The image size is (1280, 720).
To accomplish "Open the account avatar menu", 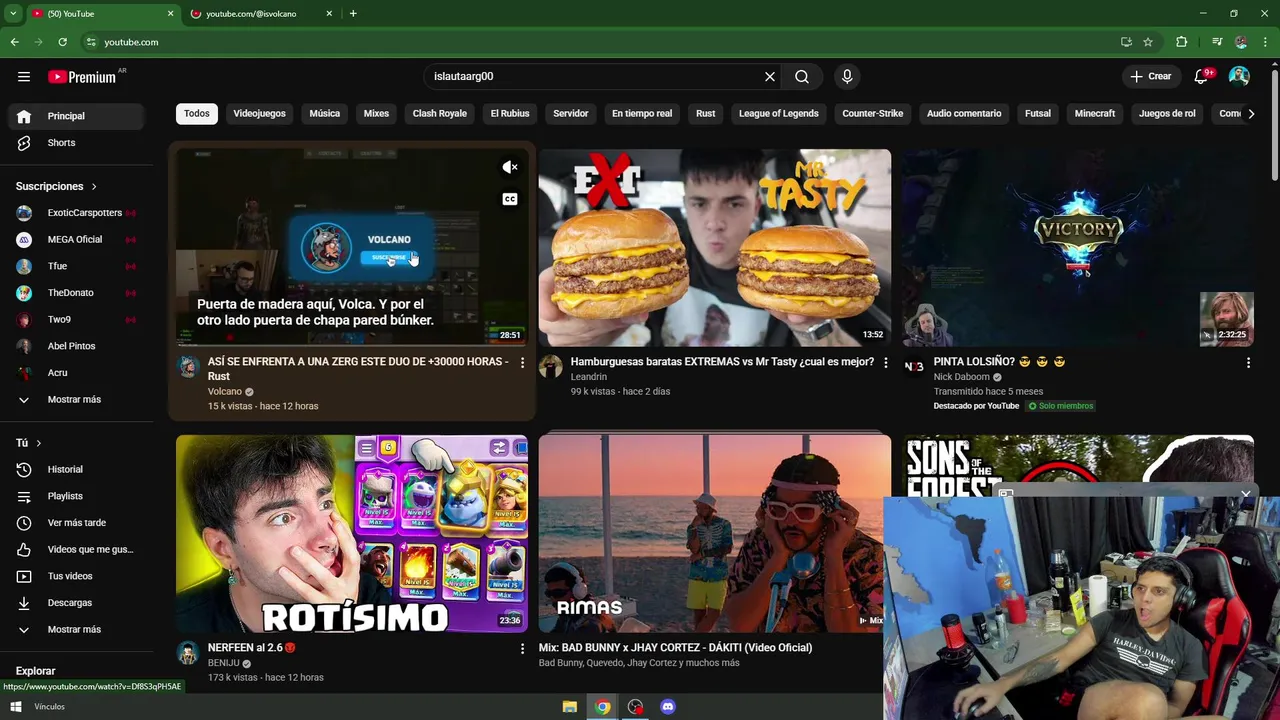I will (1239, 76).
